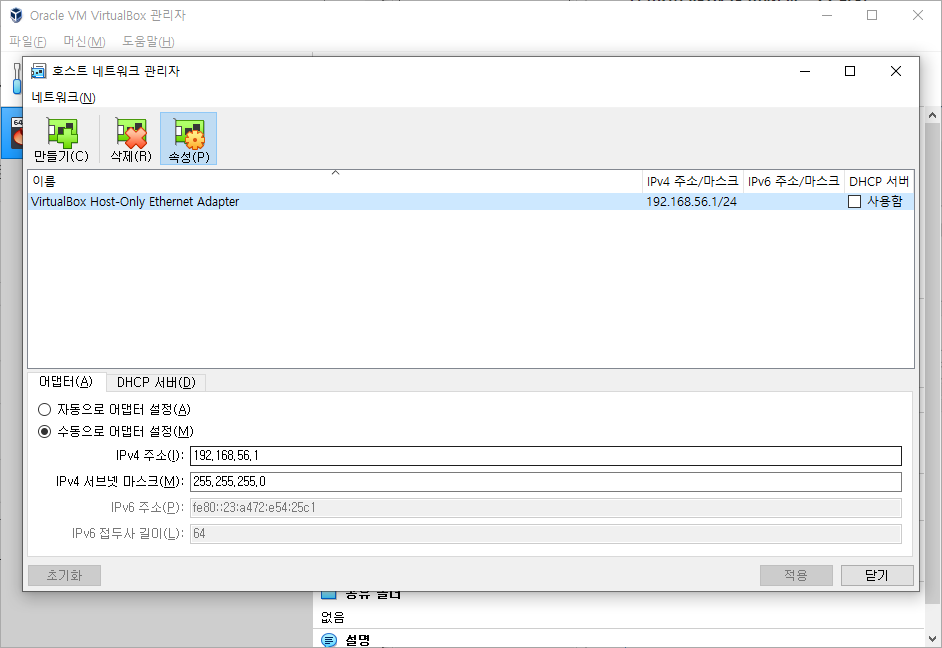The width and height of the screenshot is (942, 648).
Task: Minimize the Host Network Manager window
Action: (x=805, y=71)
